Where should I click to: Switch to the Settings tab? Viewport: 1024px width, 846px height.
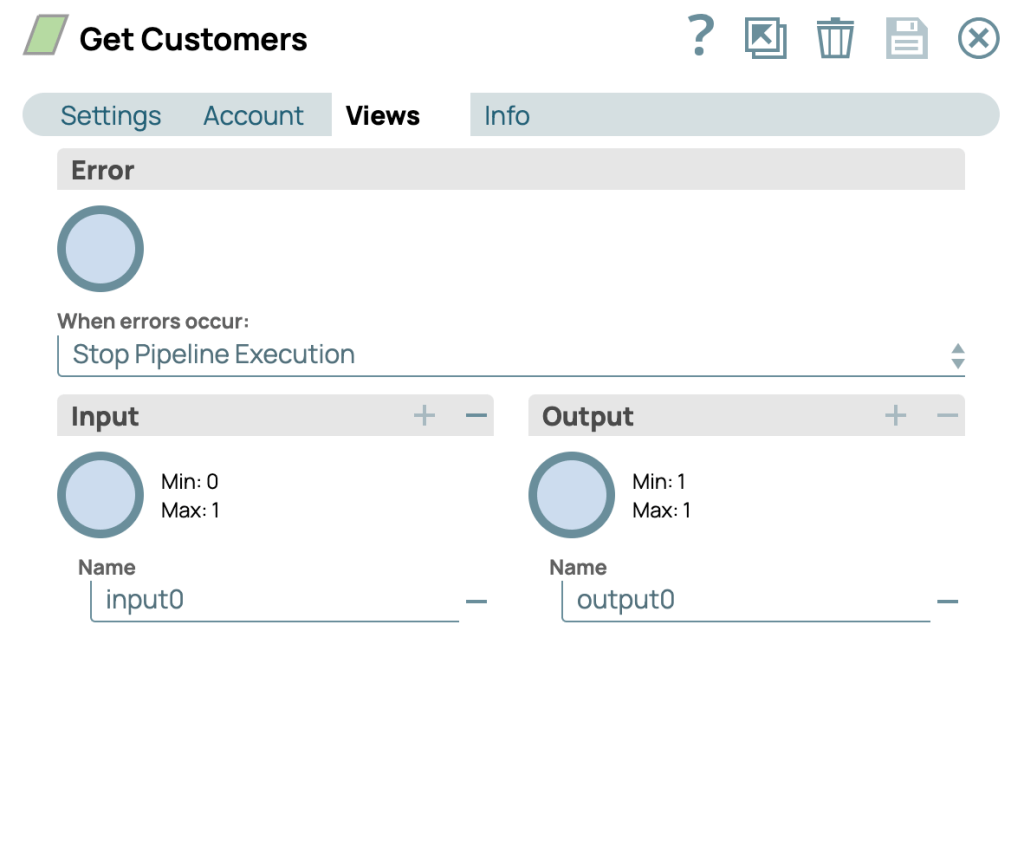[110, 116]
